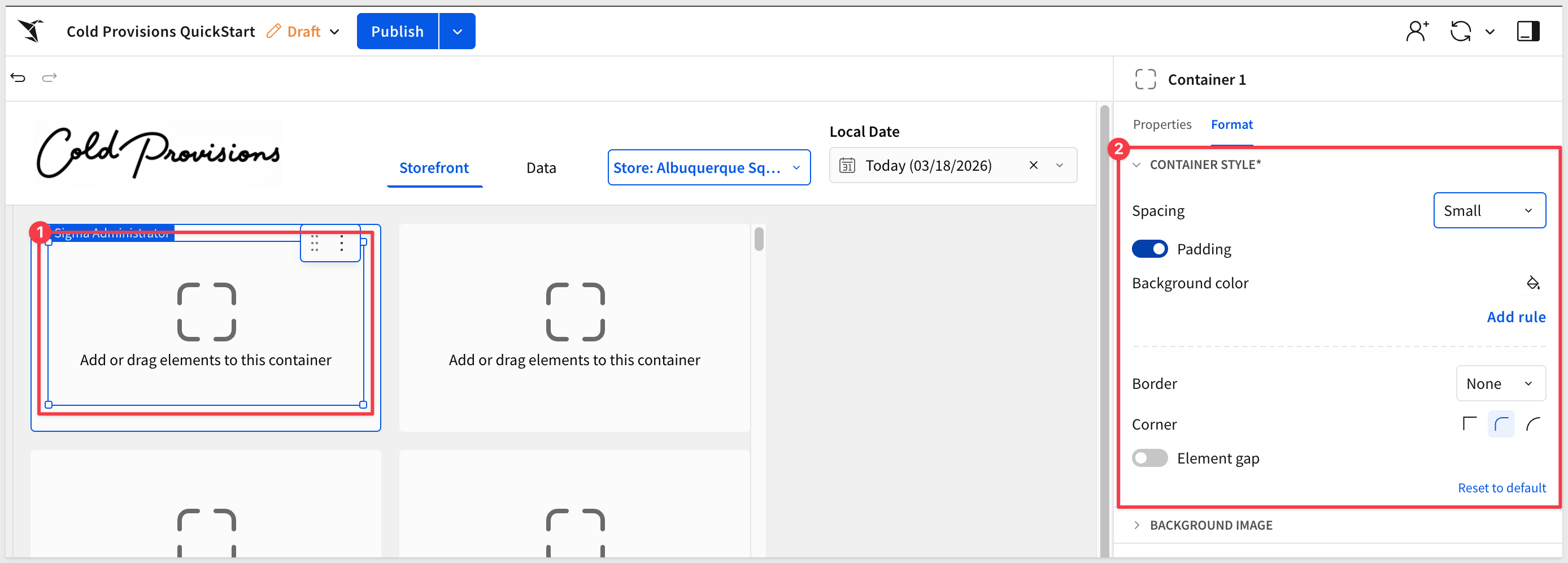The image size is (1568, 563).
Task: Click the redo arrow icon
Action: coord(49,77)
